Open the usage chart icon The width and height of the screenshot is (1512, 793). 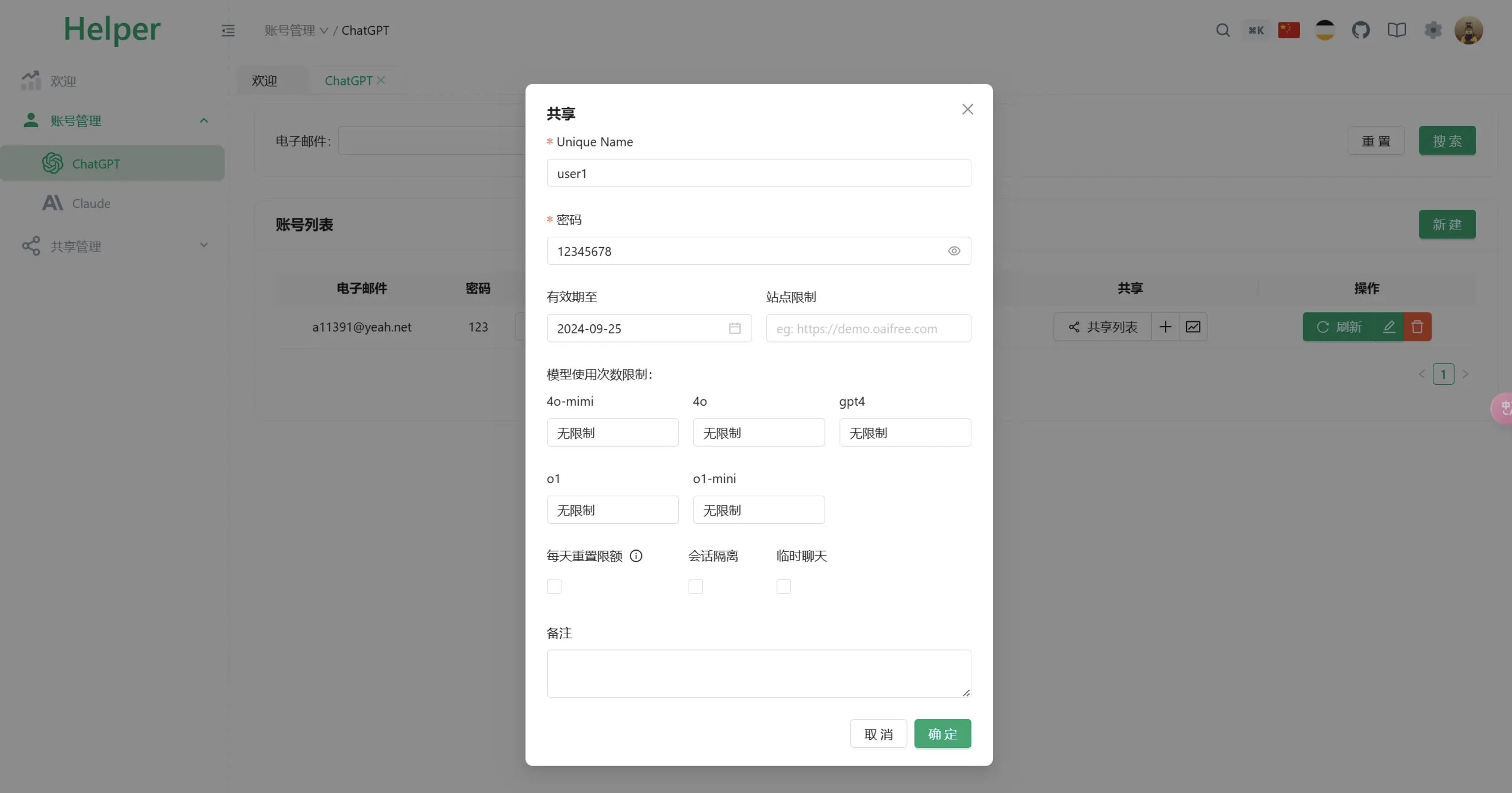pos(1192,327)
